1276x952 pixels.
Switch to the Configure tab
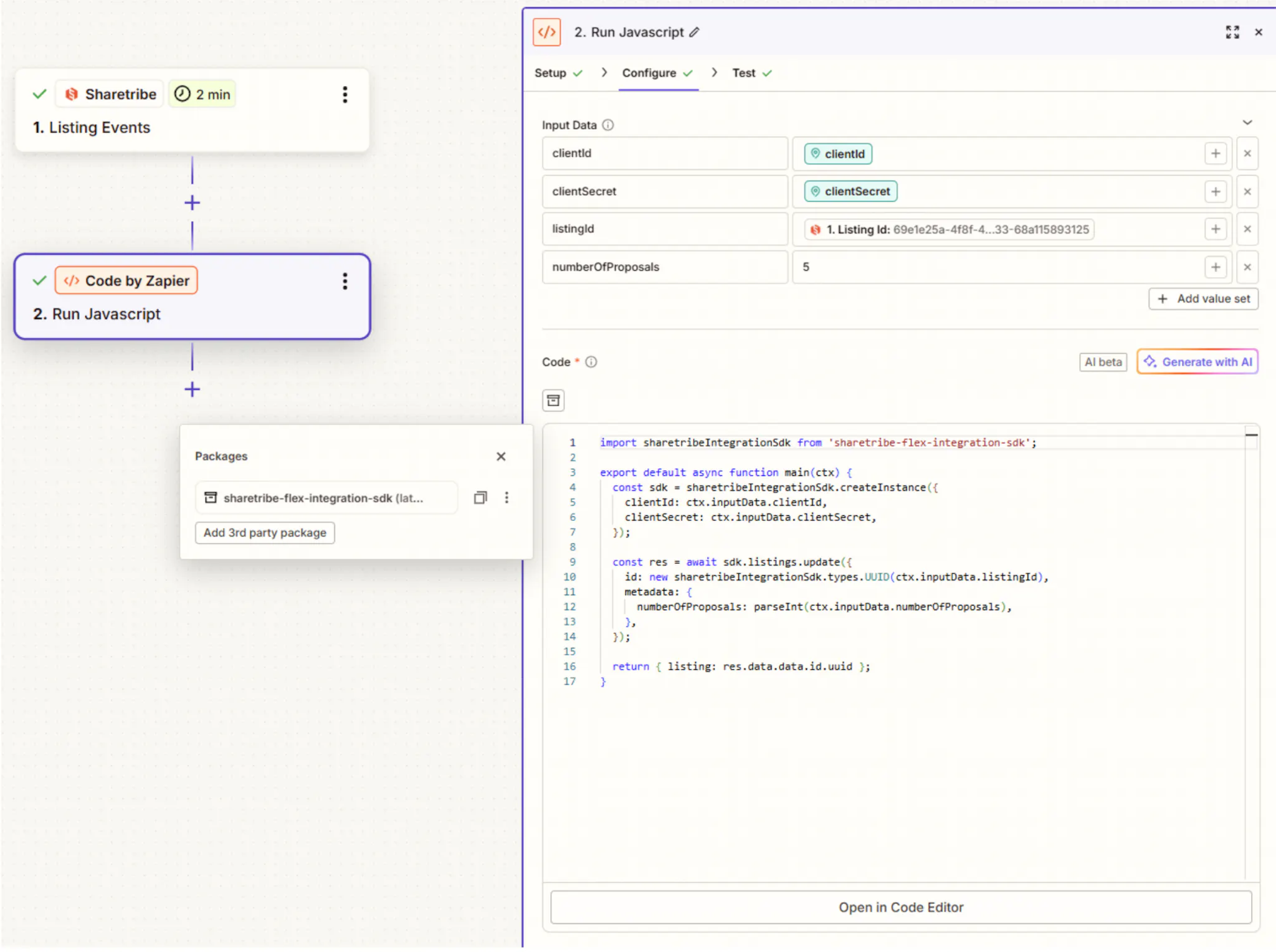657,74
